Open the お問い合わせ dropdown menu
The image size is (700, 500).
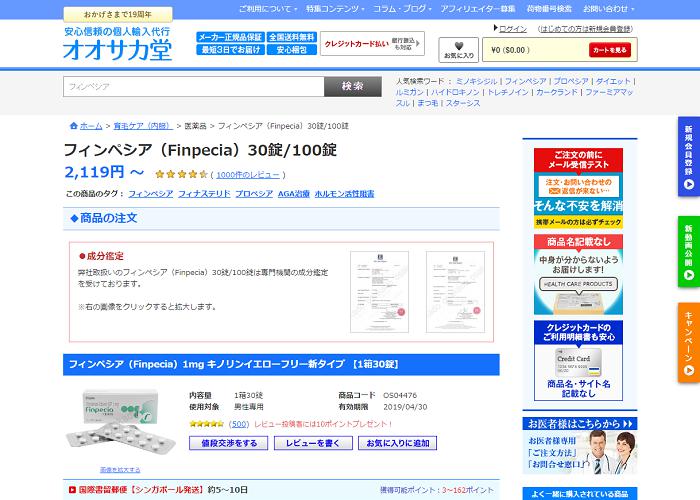[608, 8]
